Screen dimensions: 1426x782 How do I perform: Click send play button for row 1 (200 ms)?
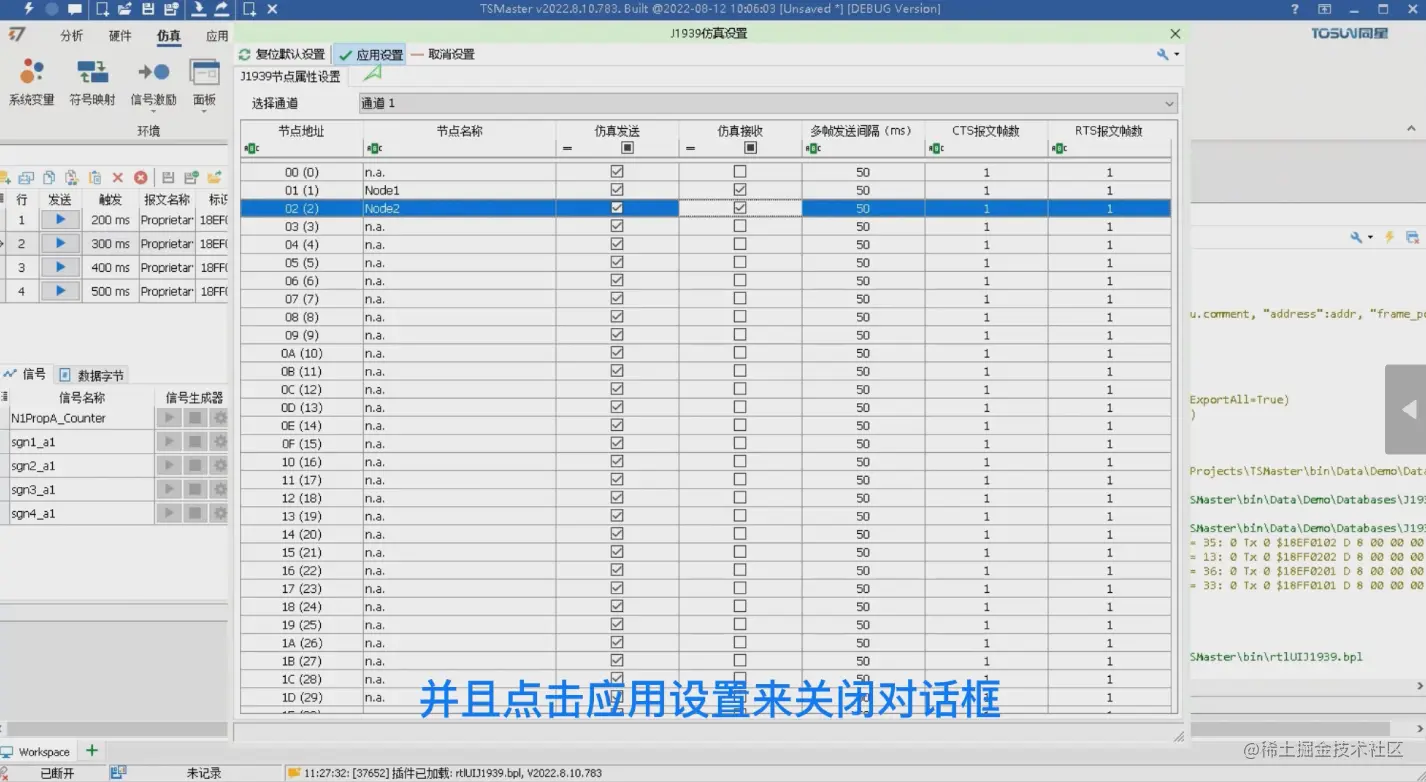point(60,219)
